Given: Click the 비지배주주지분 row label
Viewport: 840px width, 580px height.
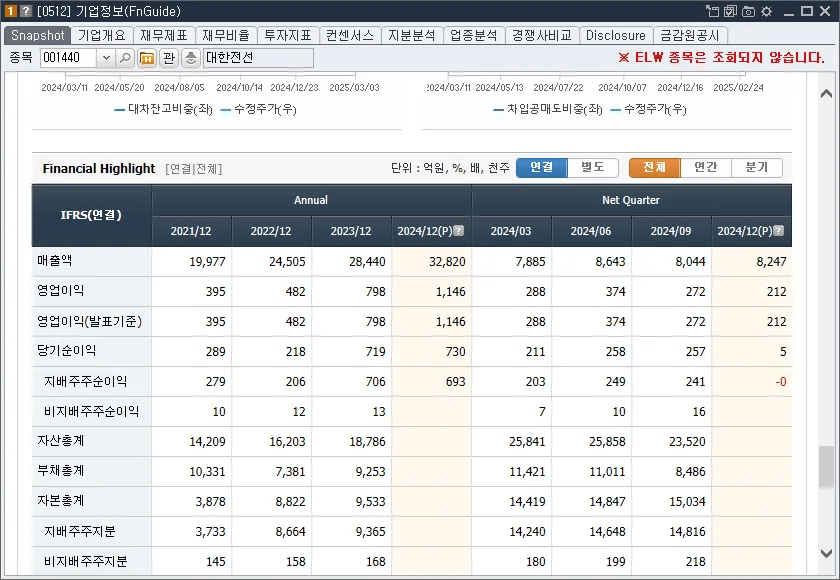Looking at the screenshot, I should point(85,561).
